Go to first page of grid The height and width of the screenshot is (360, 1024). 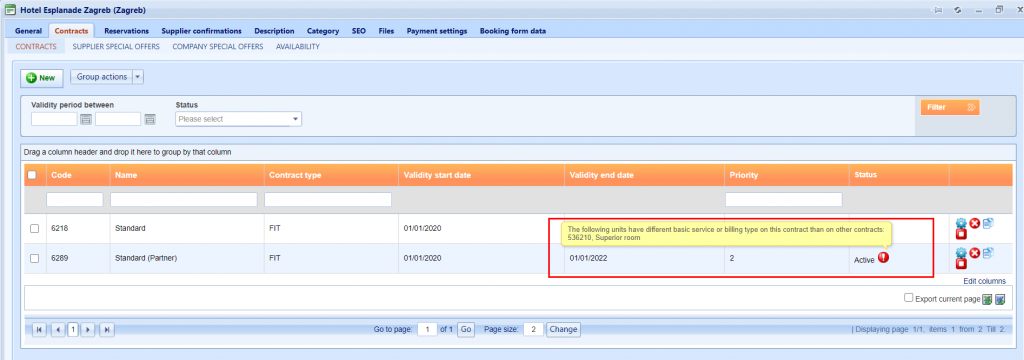40,329
